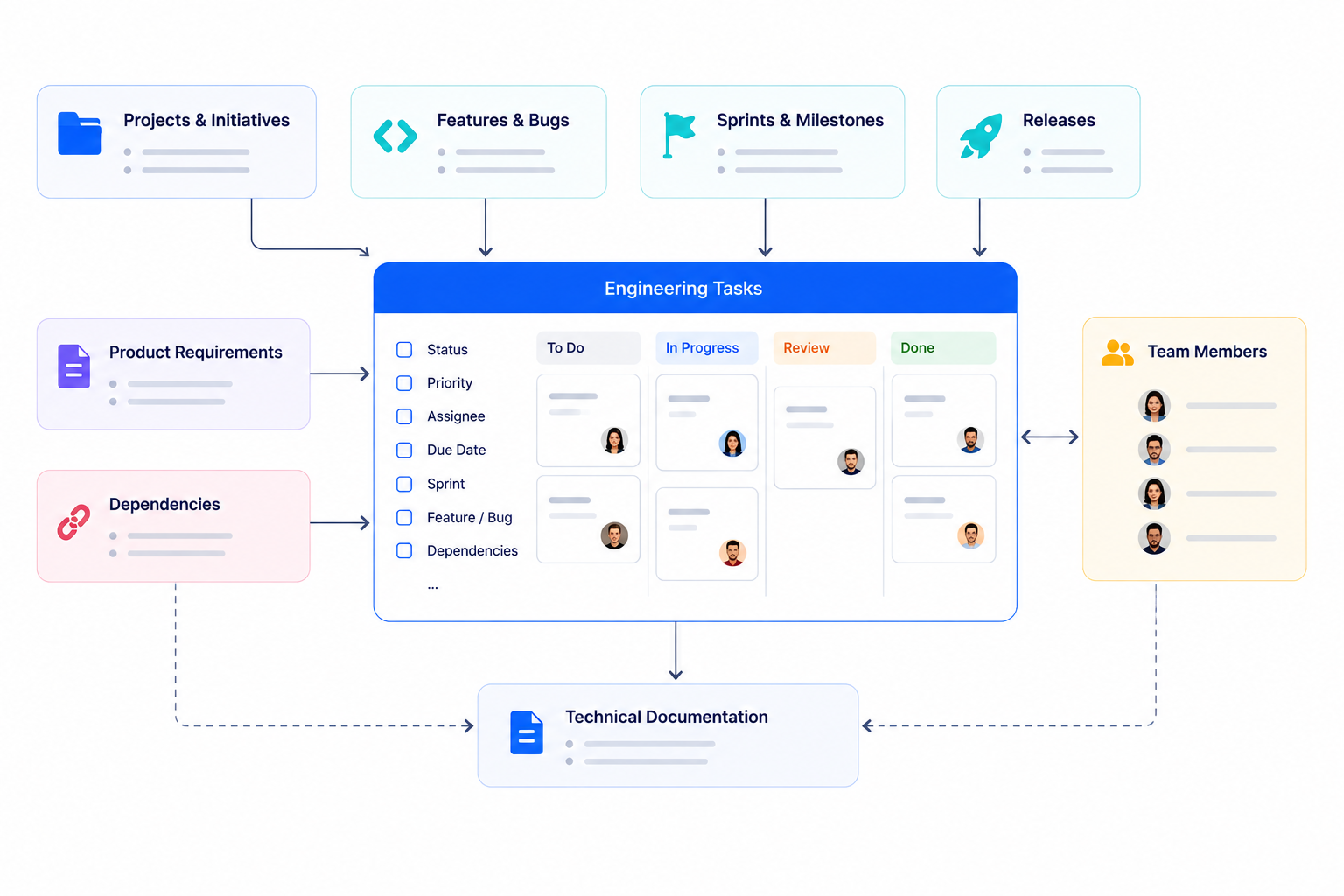Select the third team member avatar in Team Members

1154,493
